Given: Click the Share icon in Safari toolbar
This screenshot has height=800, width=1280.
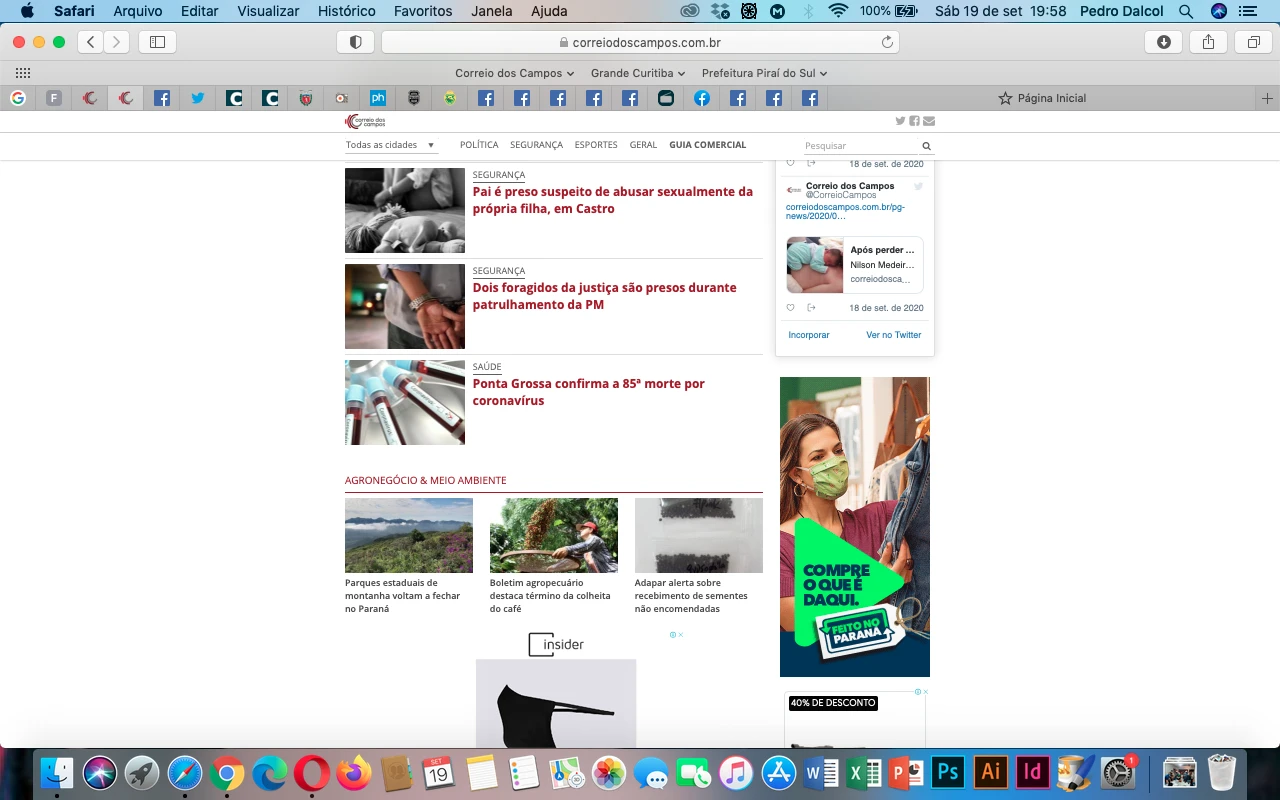Looking at the screenshot, I should [x=1208, y=42].
